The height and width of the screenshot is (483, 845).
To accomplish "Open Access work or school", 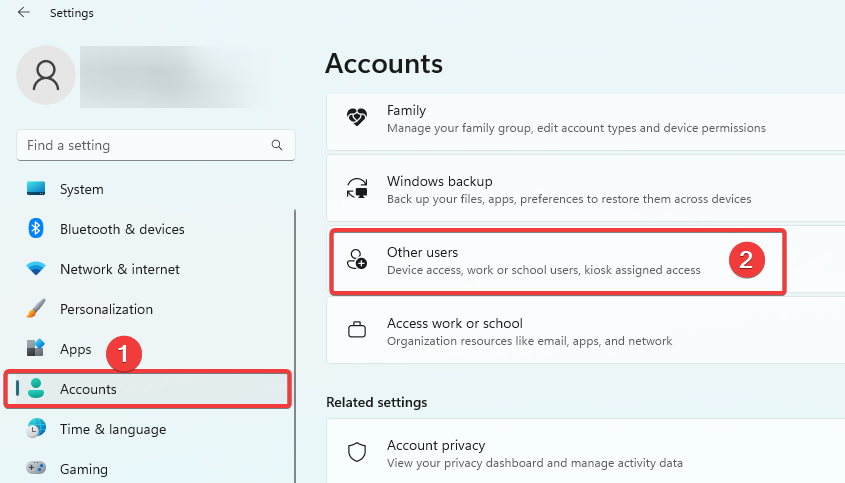I will tap(586, 330).
